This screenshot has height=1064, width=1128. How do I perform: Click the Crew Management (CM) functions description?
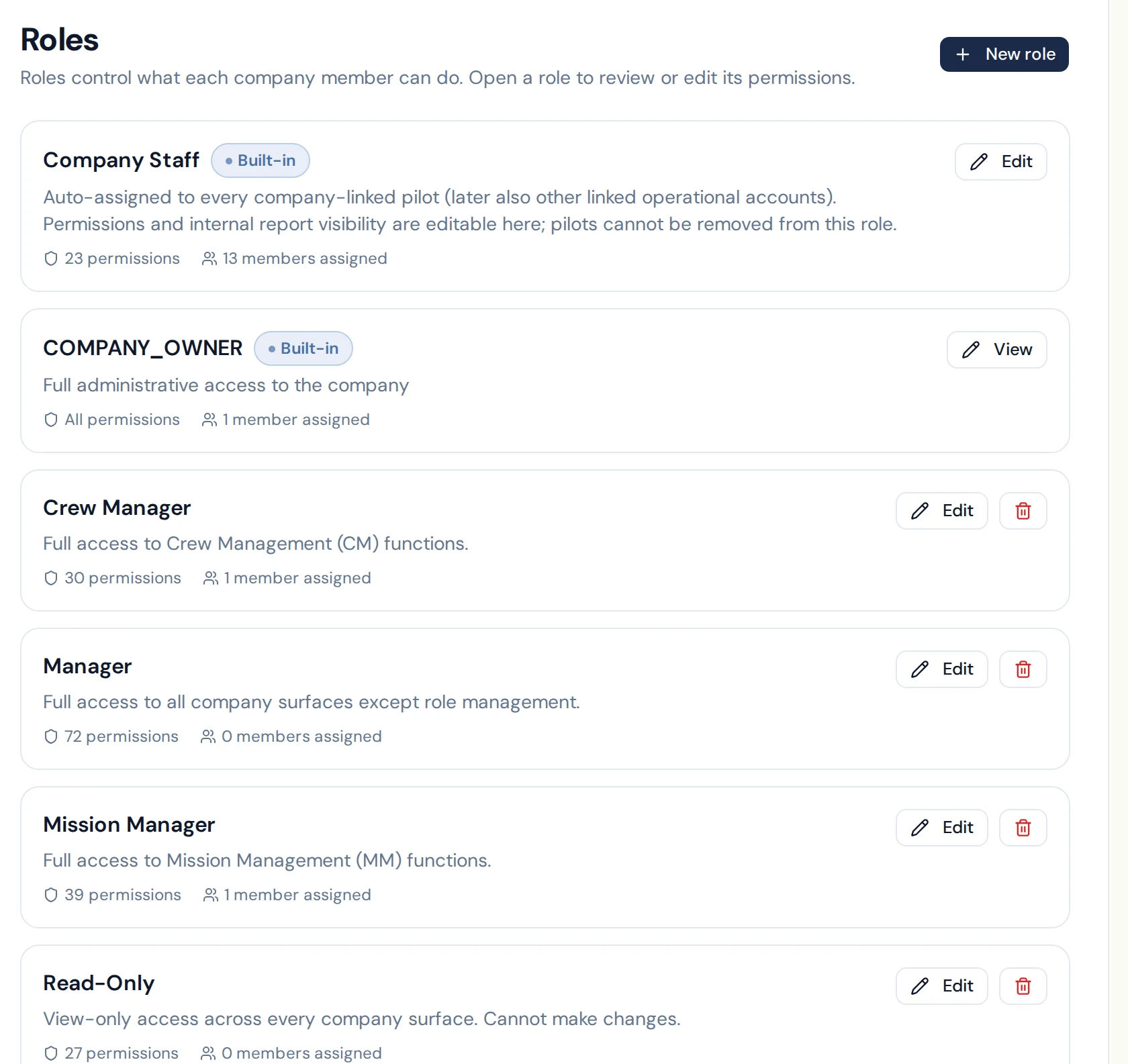pos(256,544)
